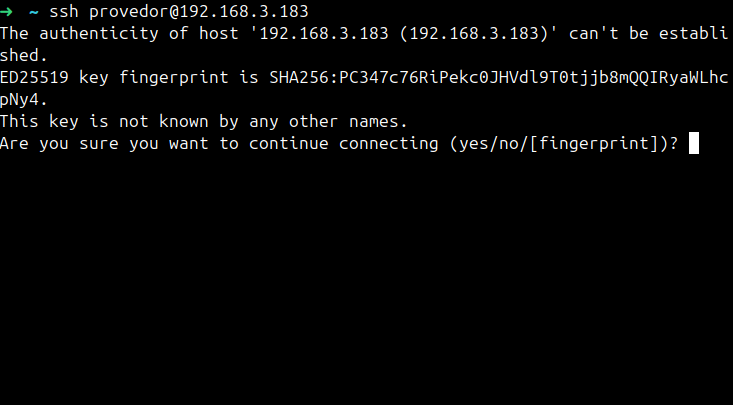Click 'Are you sure' at line start
Image resolution: width=733 pixels, height=405 pixels.
pyautogui.click(x=59, y=144)
